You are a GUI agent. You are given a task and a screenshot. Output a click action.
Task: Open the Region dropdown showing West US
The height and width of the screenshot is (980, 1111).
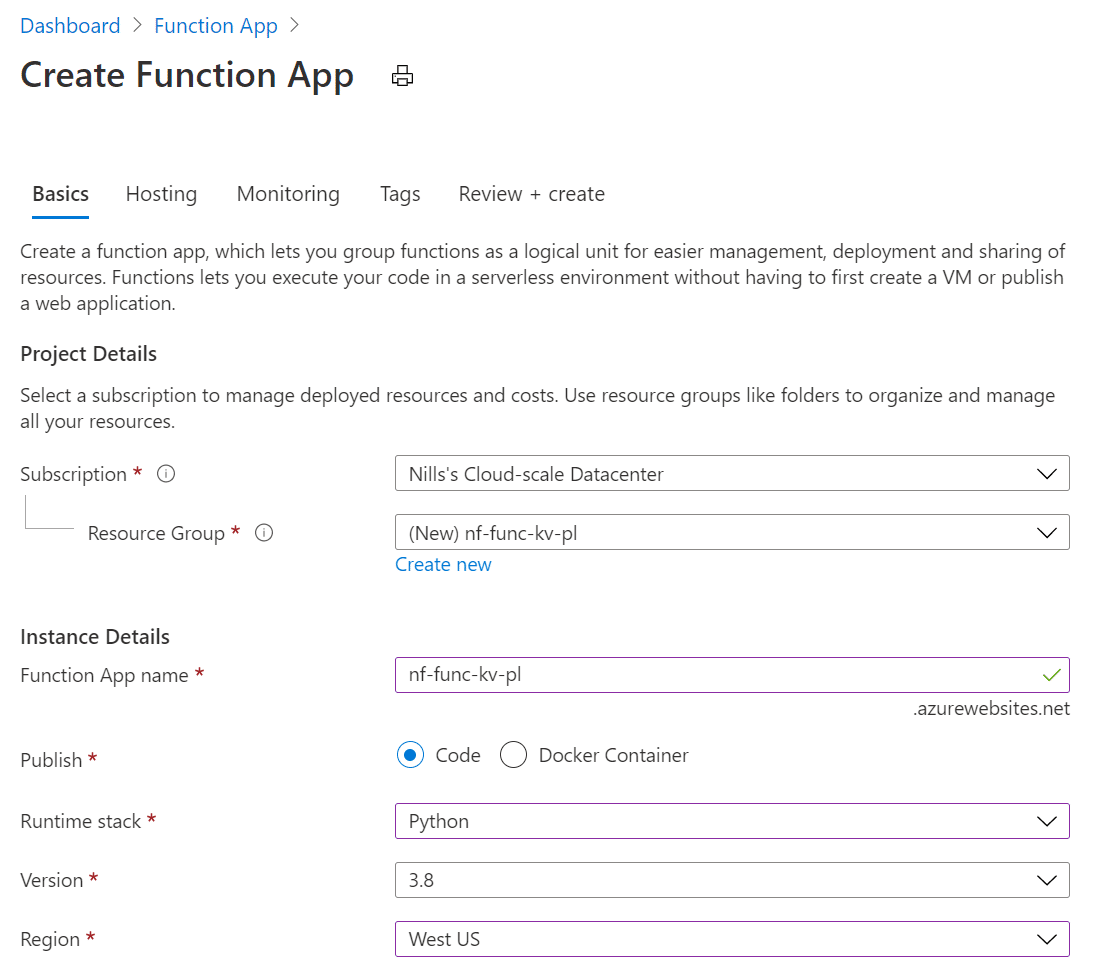pyautogui.click(x=1047, y=939)
